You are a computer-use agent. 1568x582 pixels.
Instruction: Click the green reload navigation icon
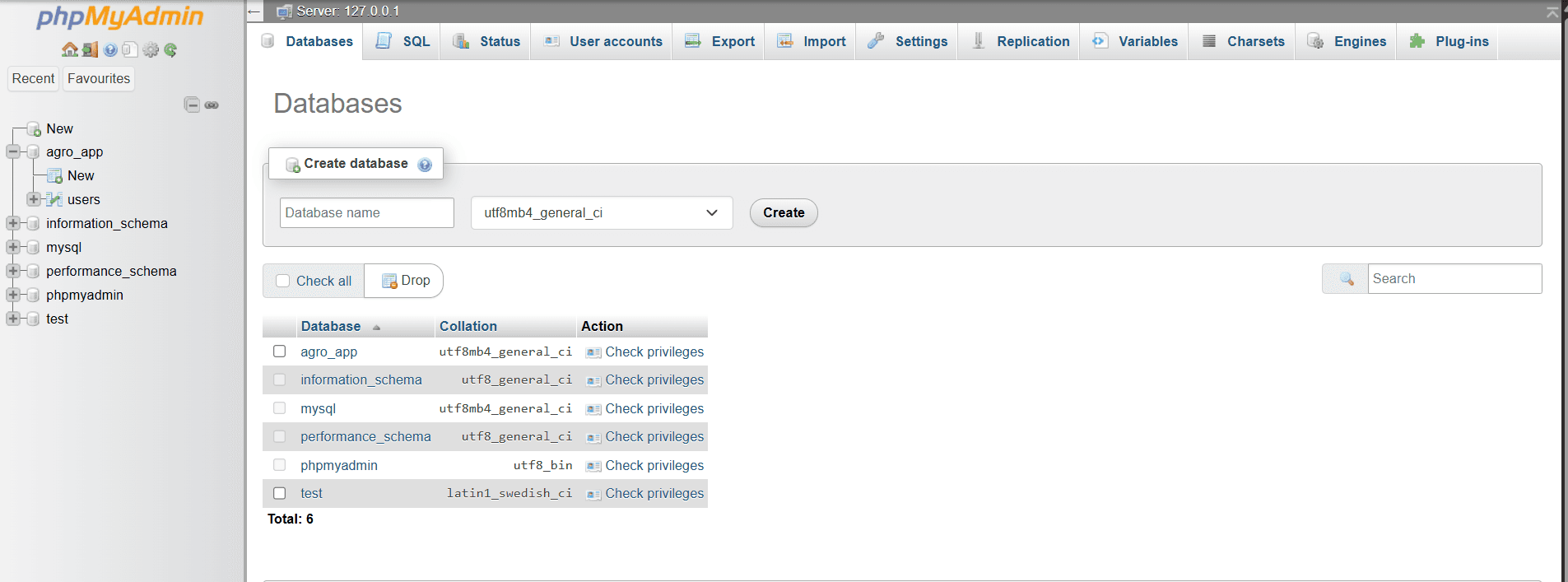click(x=170, y=49)
